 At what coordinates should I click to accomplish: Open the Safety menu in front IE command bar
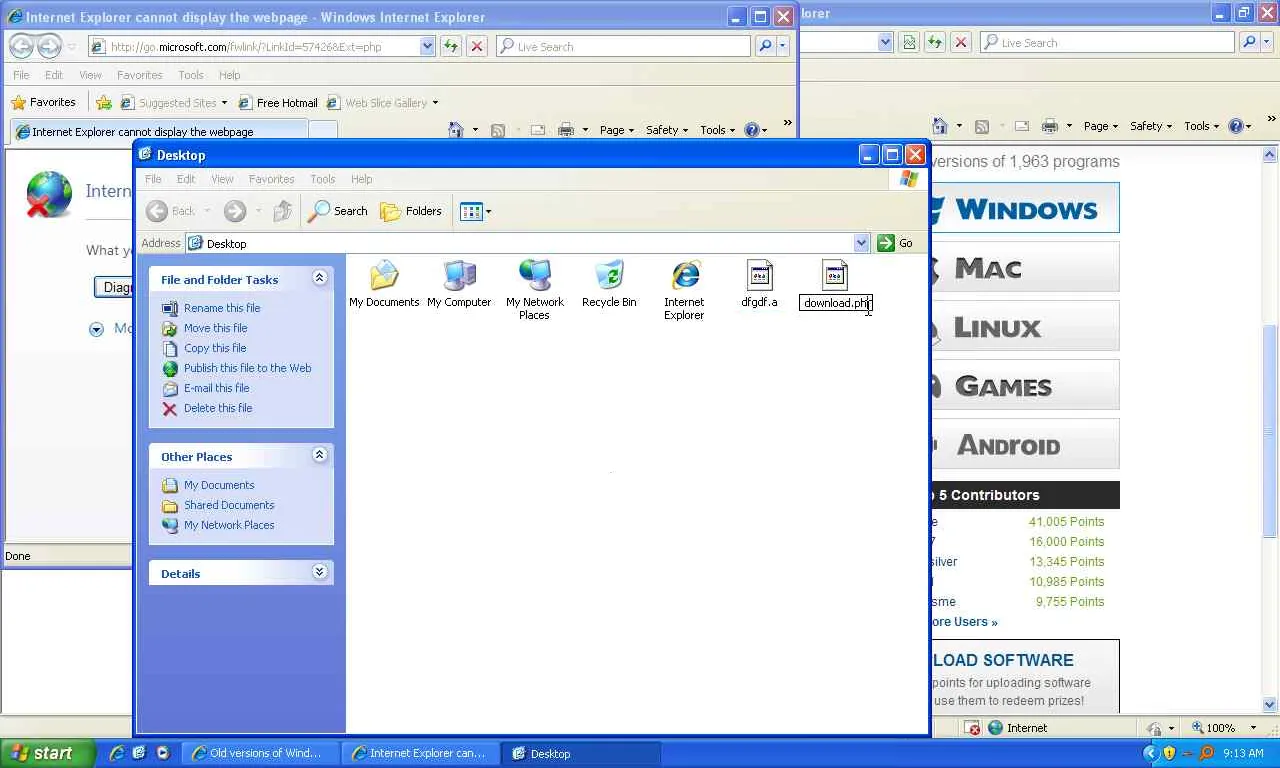(x=666, y=129)
